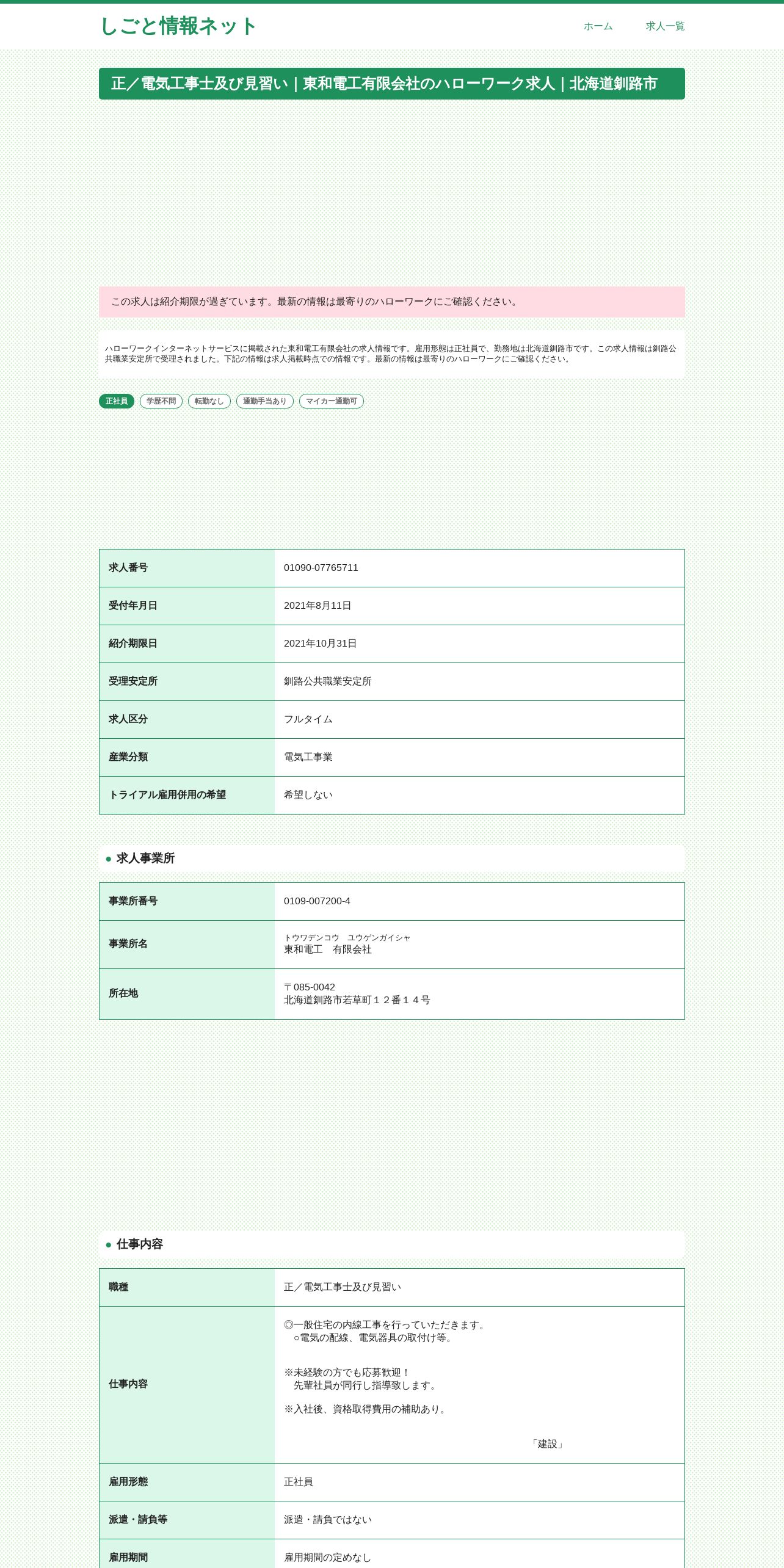Go to ホーム in the header
Screen dimensions: 784x1568
click(x=598, y=26)
